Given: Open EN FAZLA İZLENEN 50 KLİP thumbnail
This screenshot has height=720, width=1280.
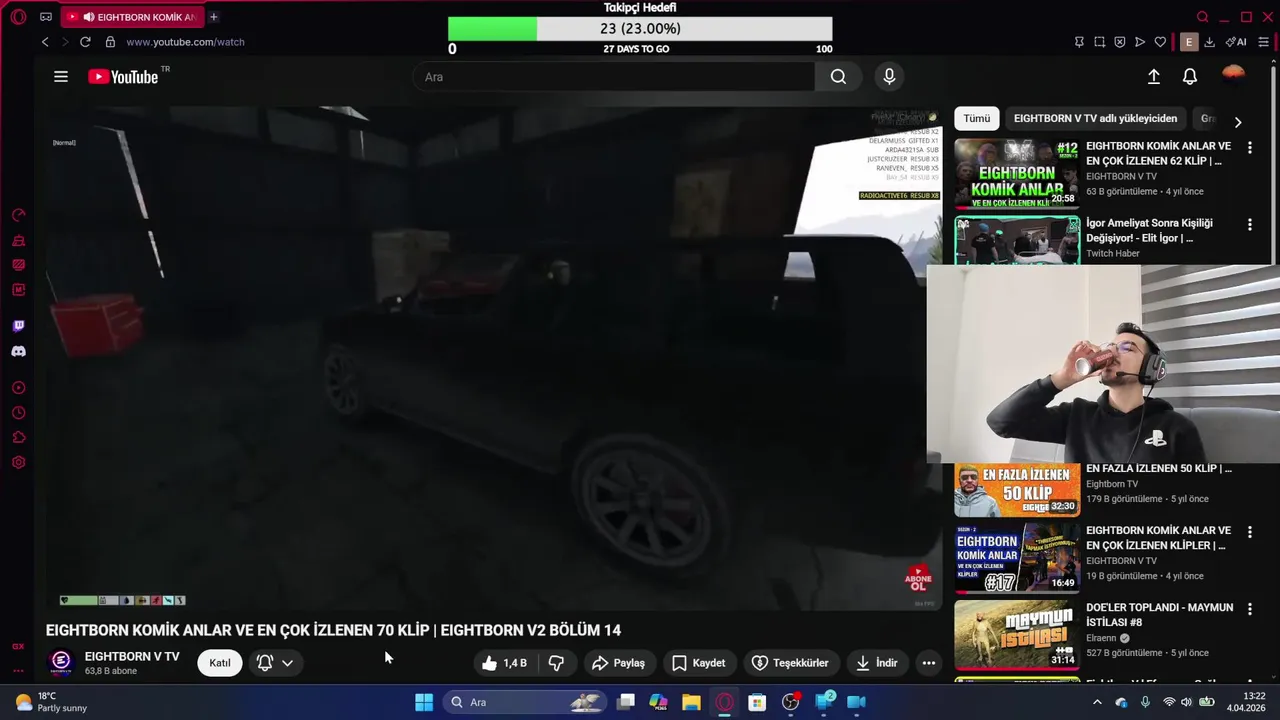Looking at the screenshot, I should click(x=1017, y=489).
